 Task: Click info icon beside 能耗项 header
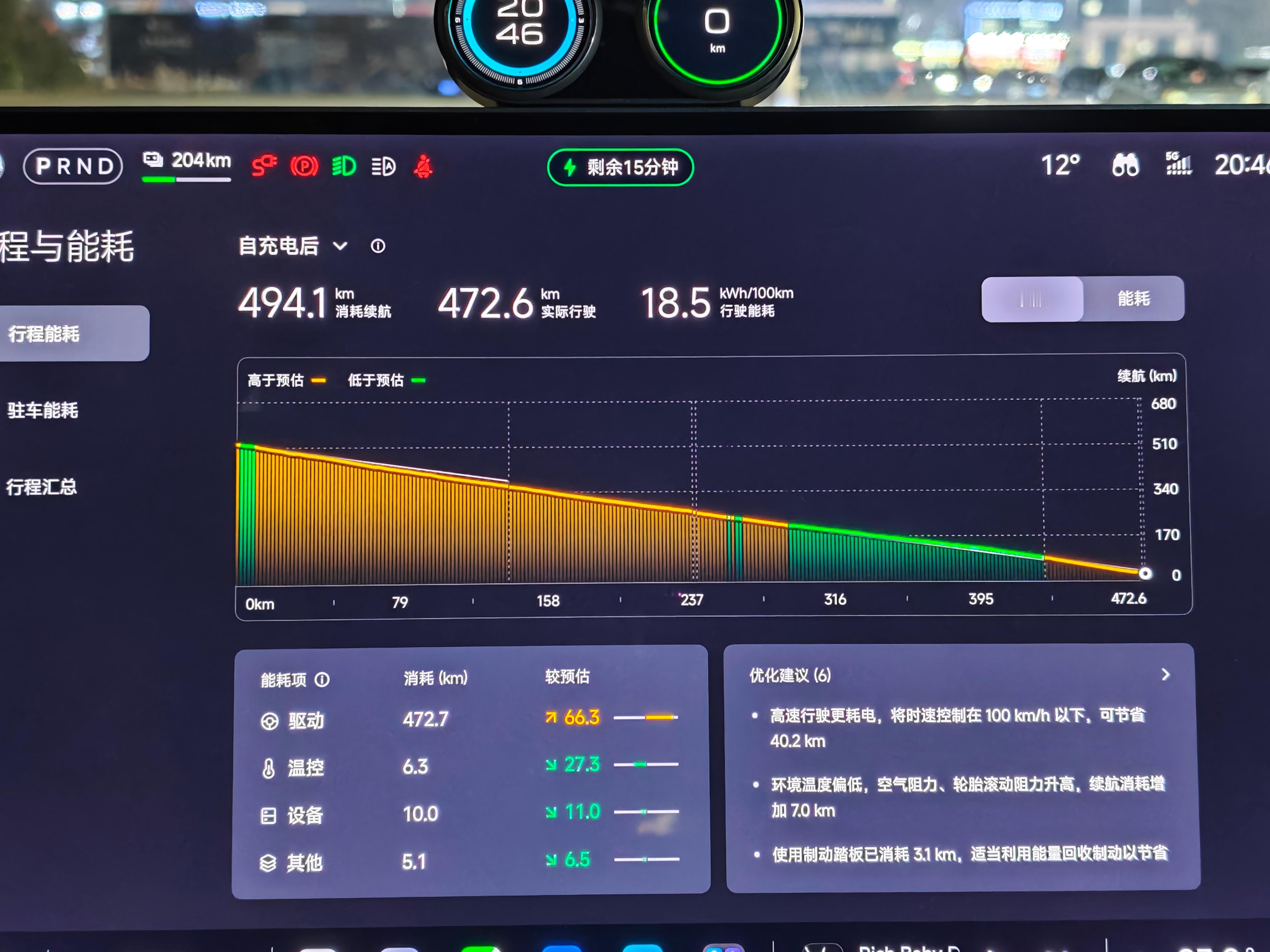[322, 680]
